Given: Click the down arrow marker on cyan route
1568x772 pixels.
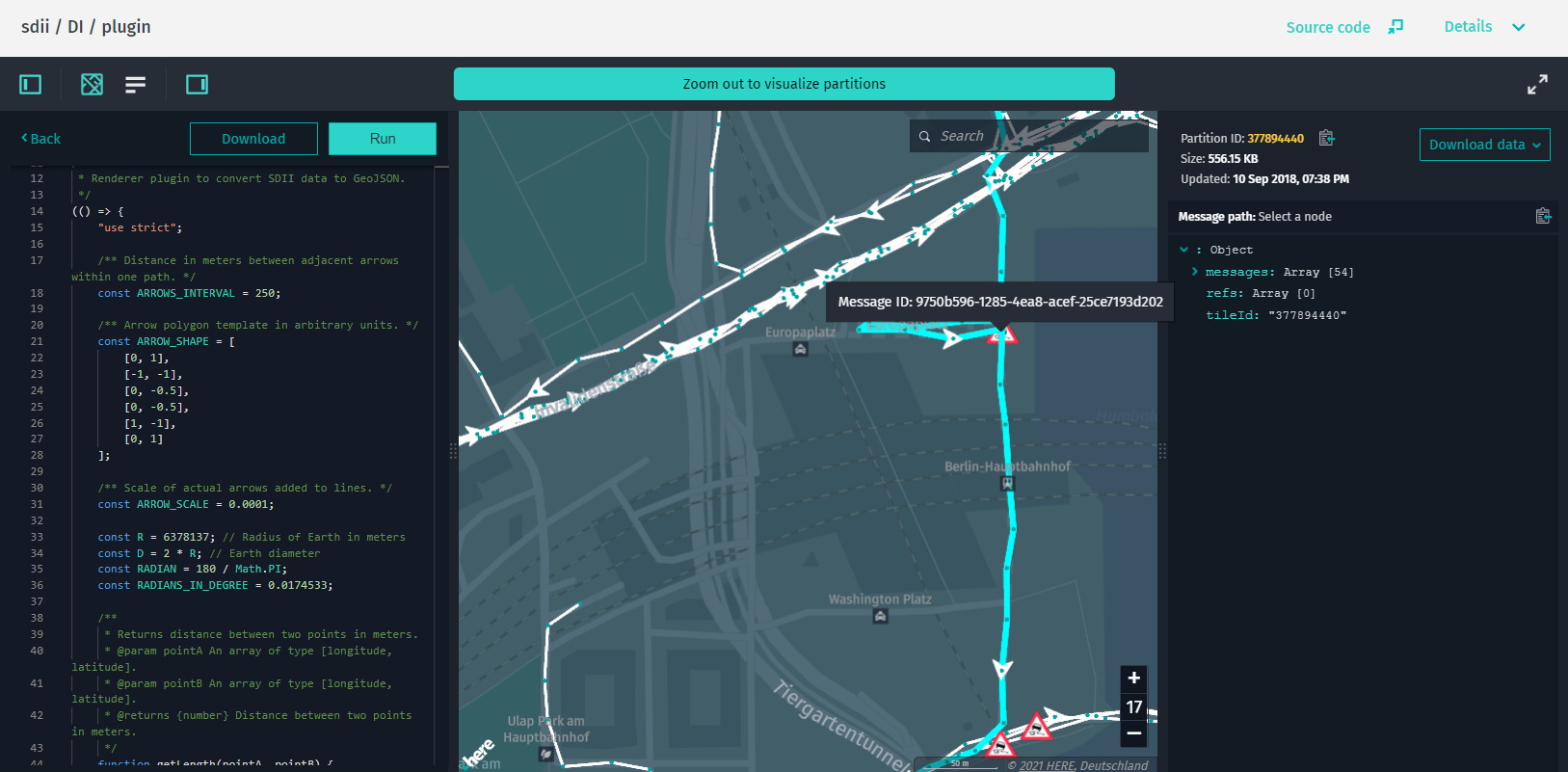Looking at the screenshot, I should click(x=1002, y=669).
